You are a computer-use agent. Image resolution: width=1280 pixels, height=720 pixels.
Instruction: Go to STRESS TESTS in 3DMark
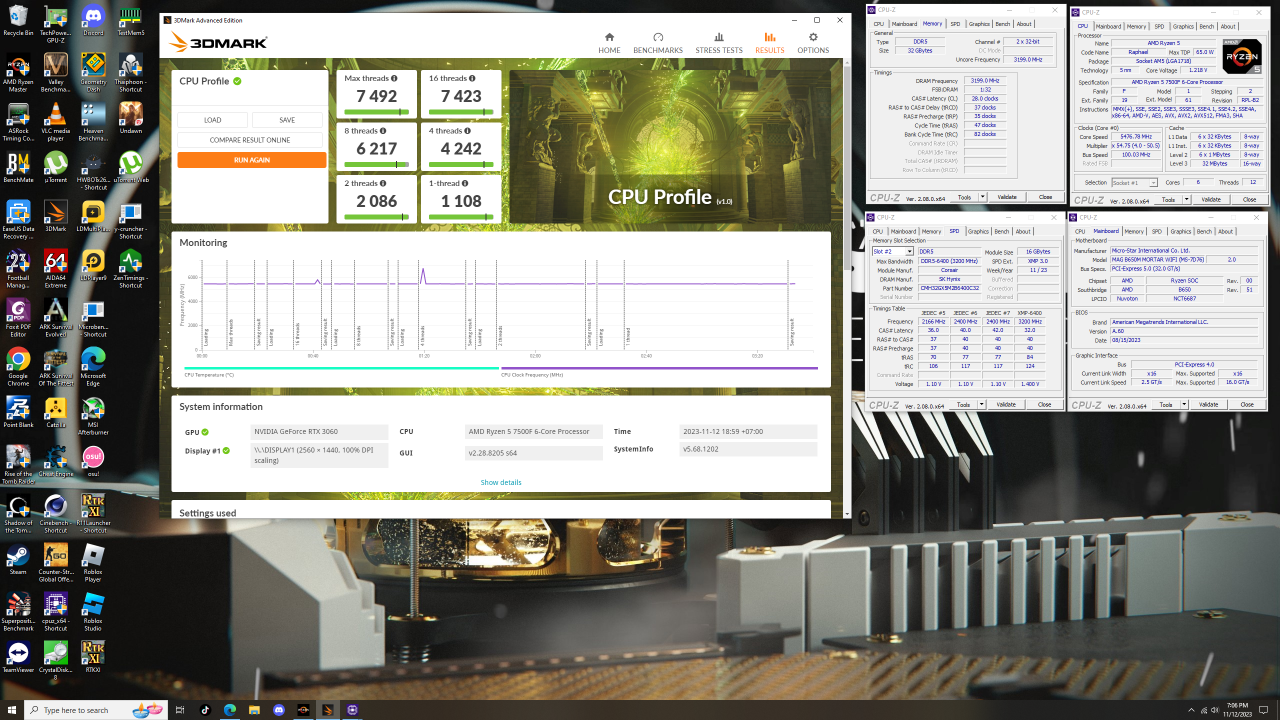[x=719, y=43]
